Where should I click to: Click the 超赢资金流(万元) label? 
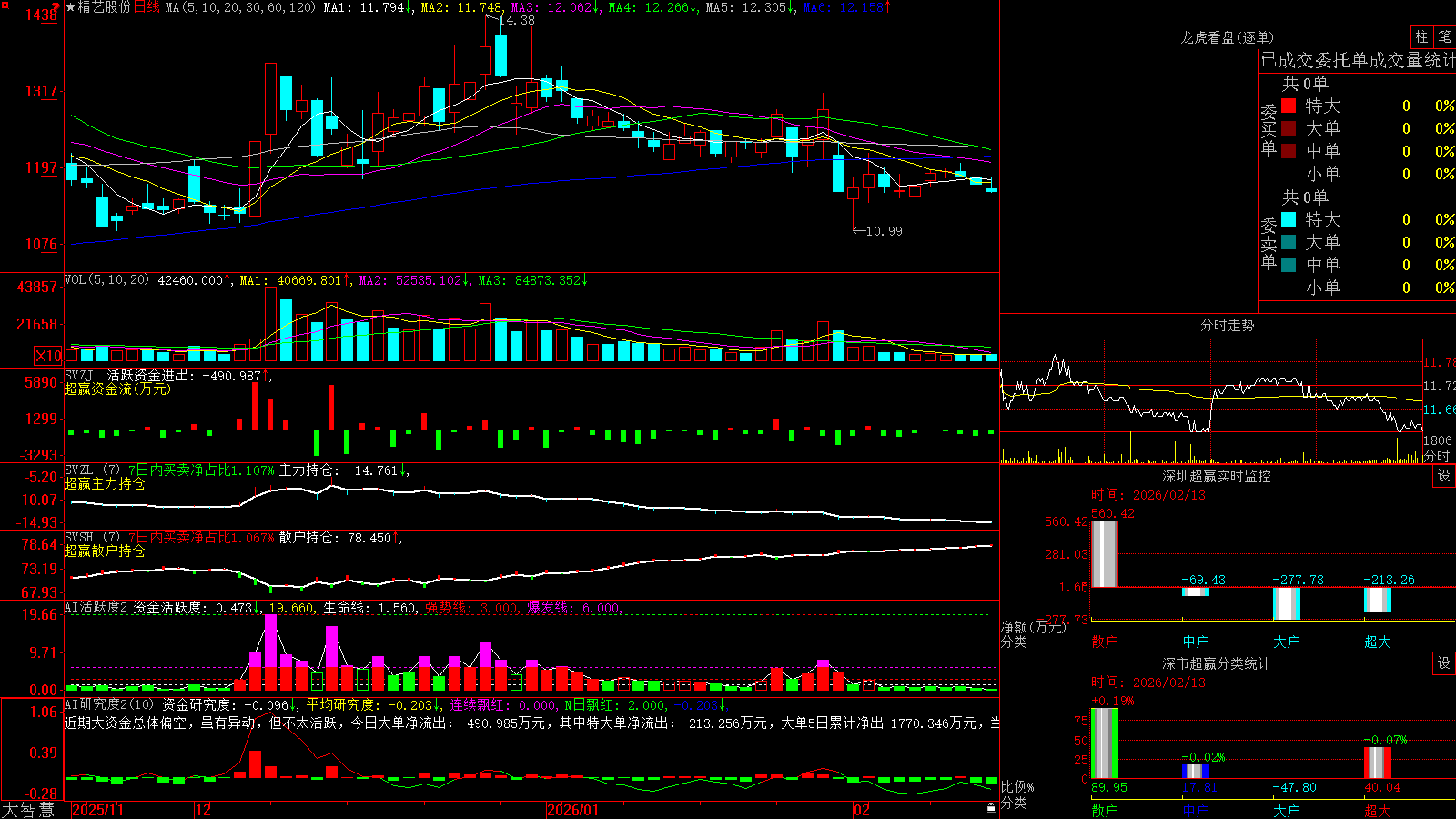click(117, 389)
